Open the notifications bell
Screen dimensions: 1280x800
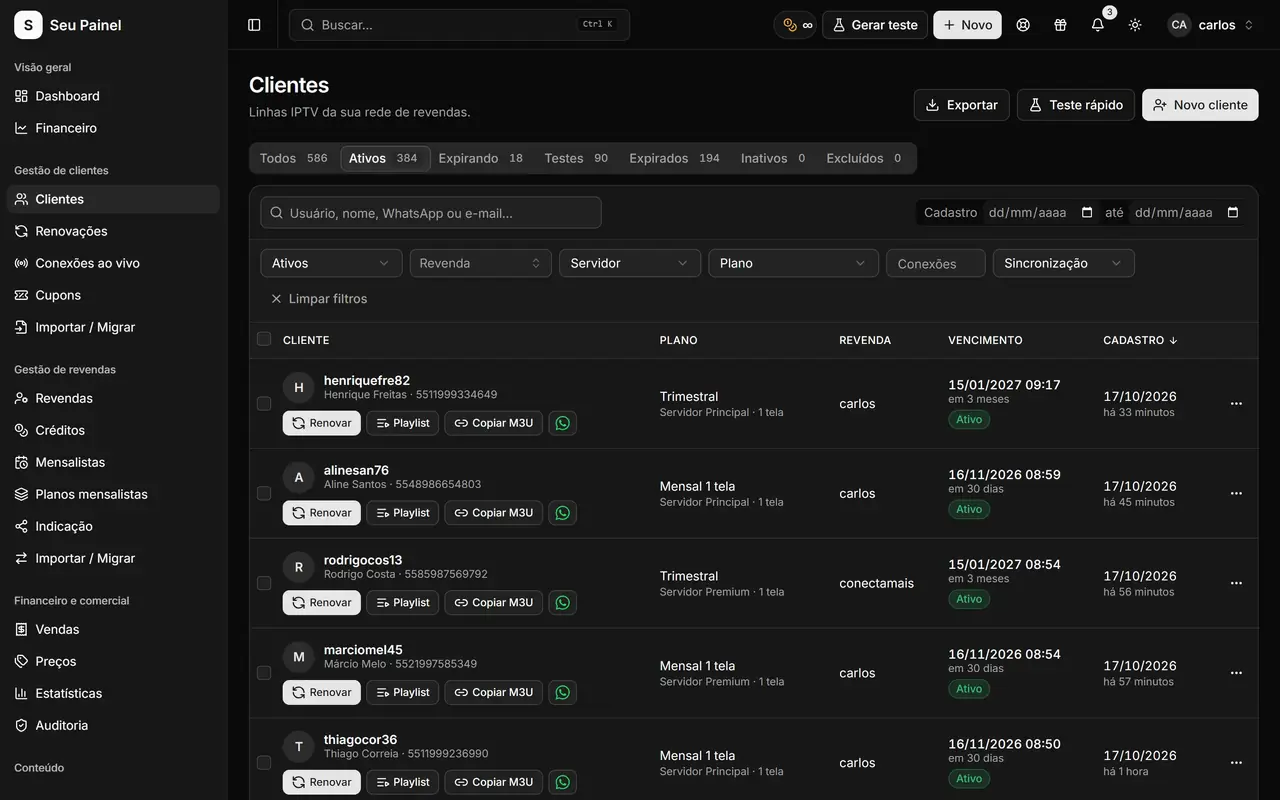click(x=1098, y=25)
